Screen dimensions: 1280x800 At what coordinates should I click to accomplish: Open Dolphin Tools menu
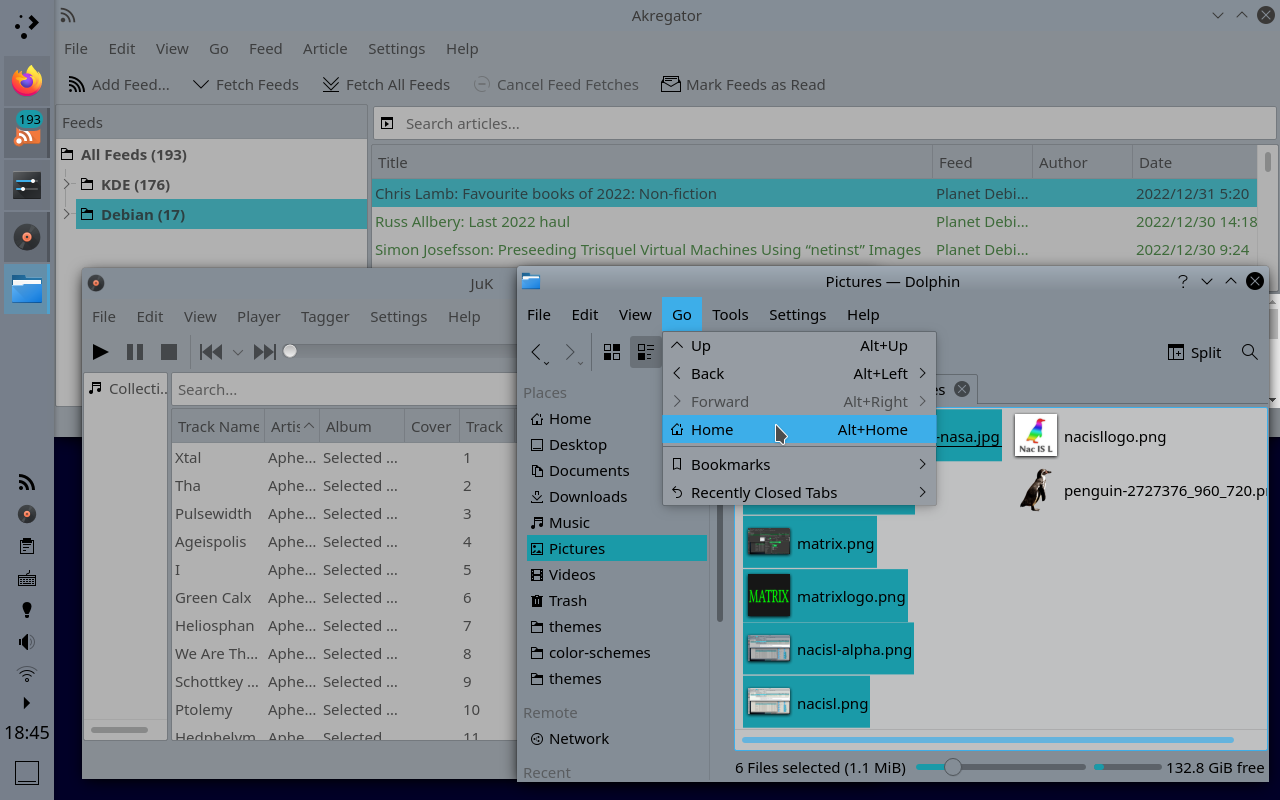730,315
